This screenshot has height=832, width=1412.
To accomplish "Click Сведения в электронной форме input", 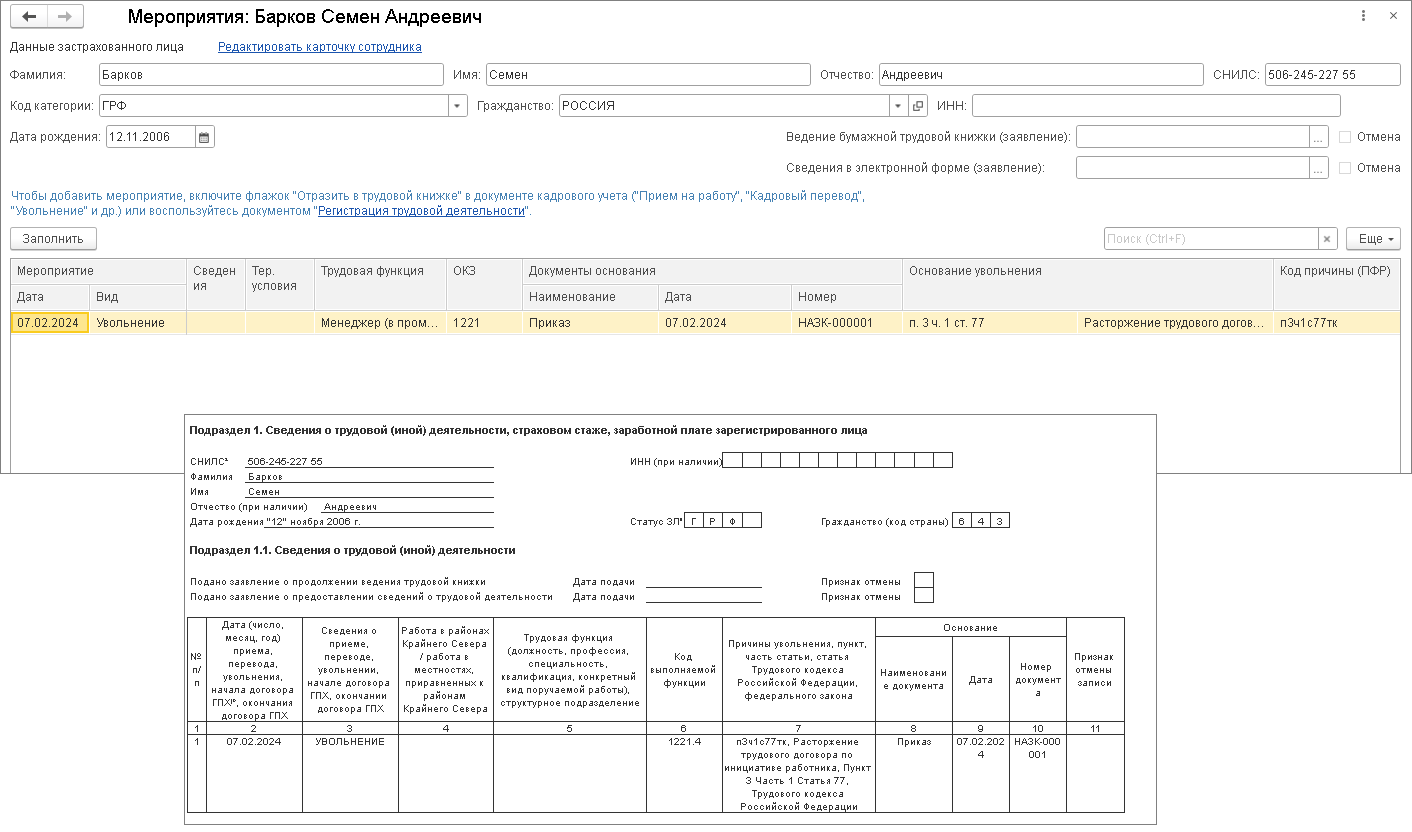I will click(x=1193, y=168).
